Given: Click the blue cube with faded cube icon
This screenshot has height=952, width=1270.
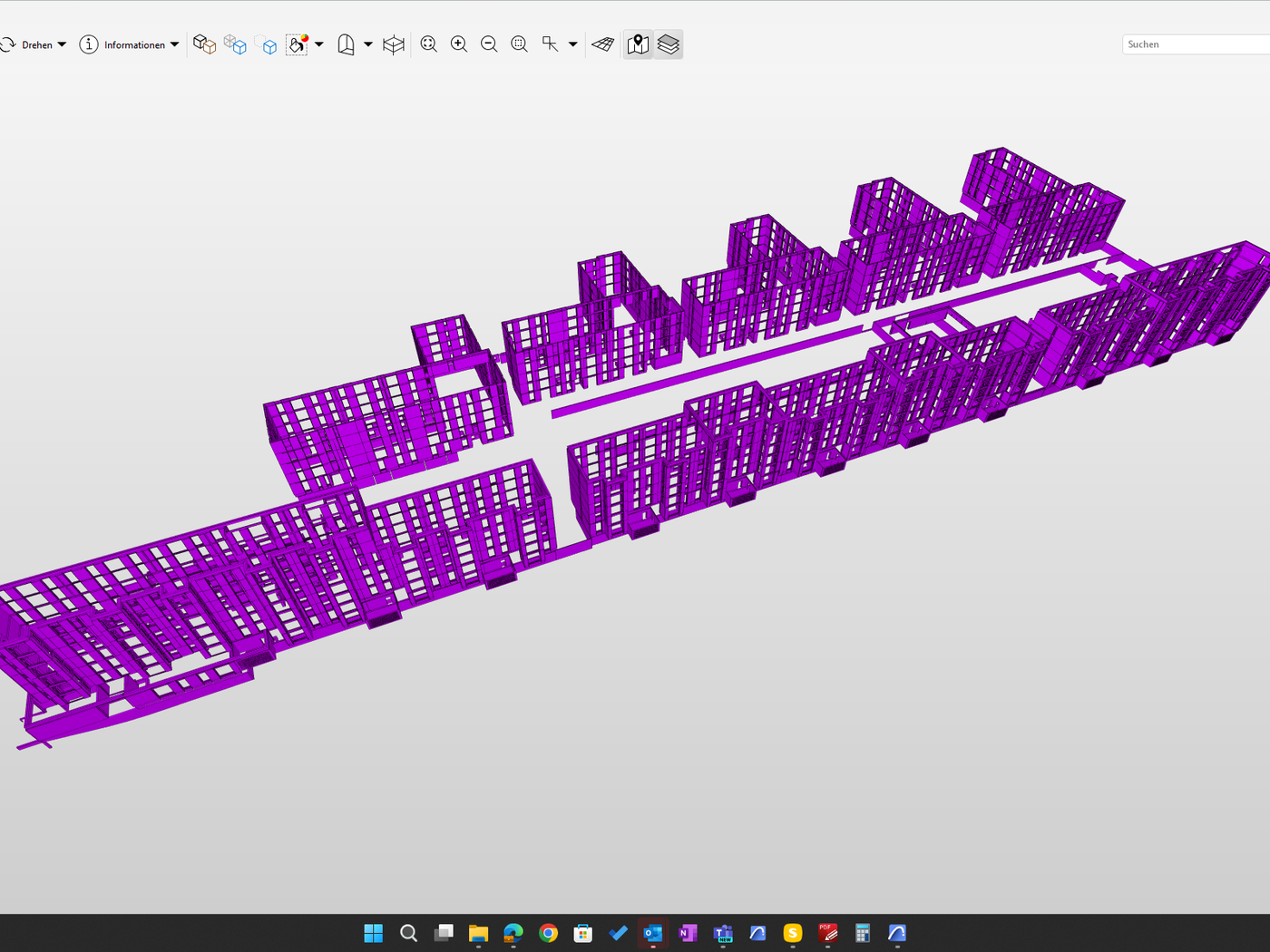Looking at the screenshot, I should [235, 44].
